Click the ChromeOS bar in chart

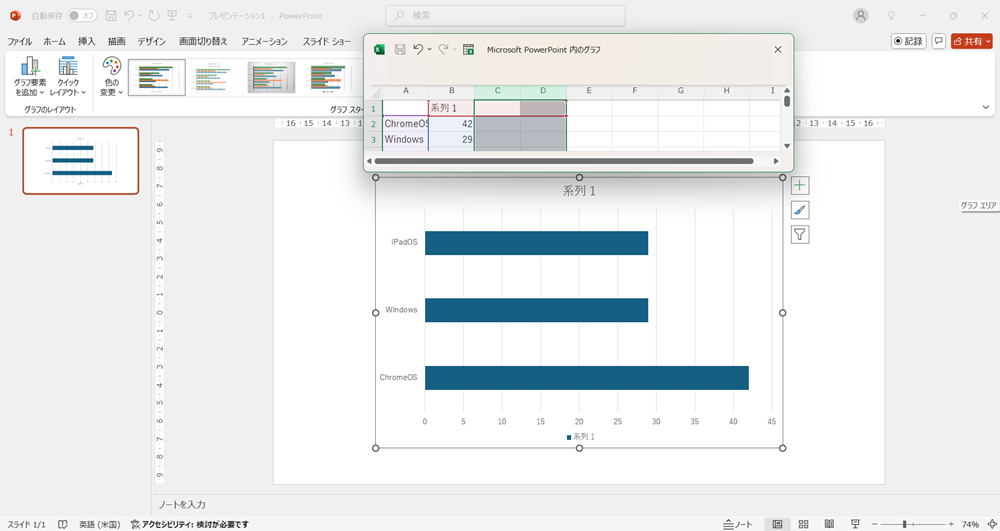pos(587,377)
